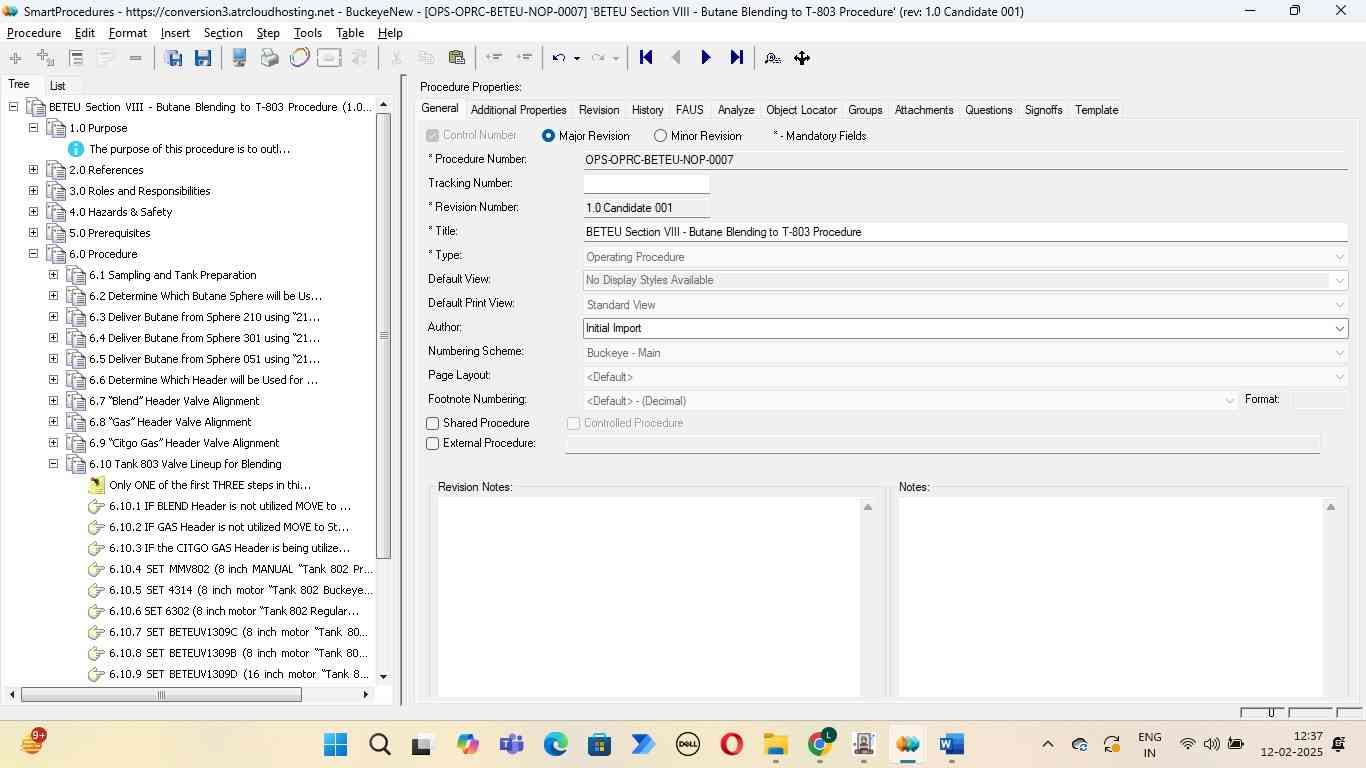This screenshot has width=1366, height=768.
Task: Click the paste clipboard icon
Action: pyautogui.click(x=457, y=58)
